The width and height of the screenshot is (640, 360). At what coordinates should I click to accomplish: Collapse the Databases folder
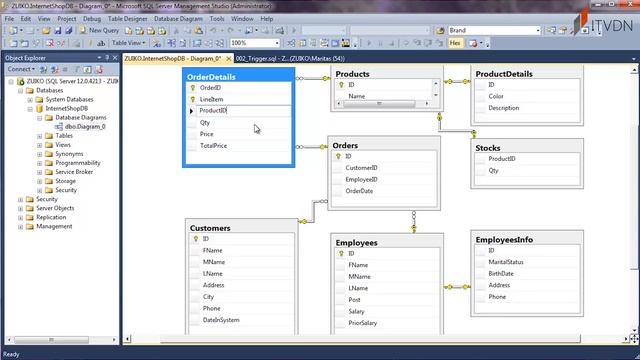tap(20, 91)
